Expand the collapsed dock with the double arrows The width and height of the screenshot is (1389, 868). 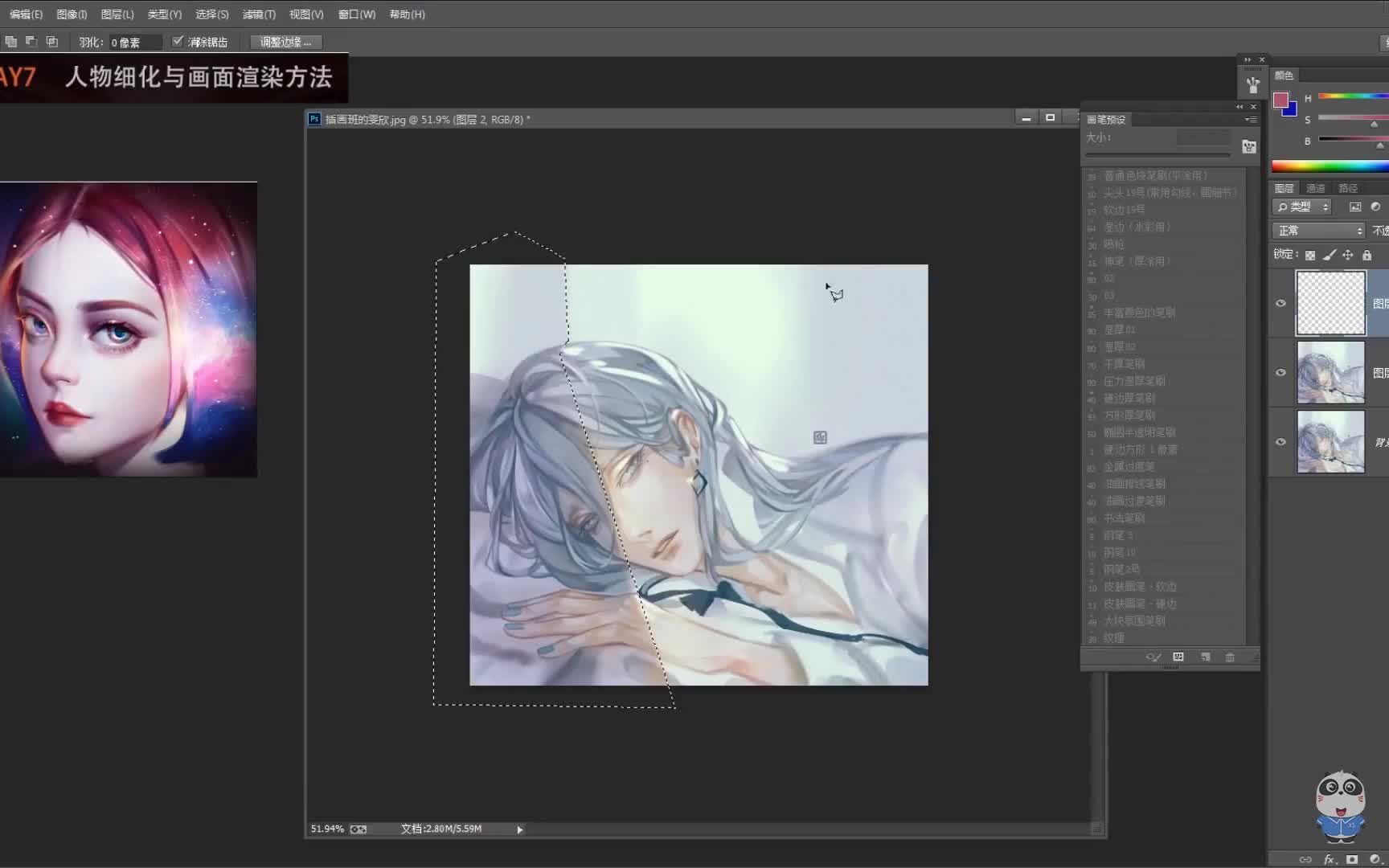(1248, 59)
